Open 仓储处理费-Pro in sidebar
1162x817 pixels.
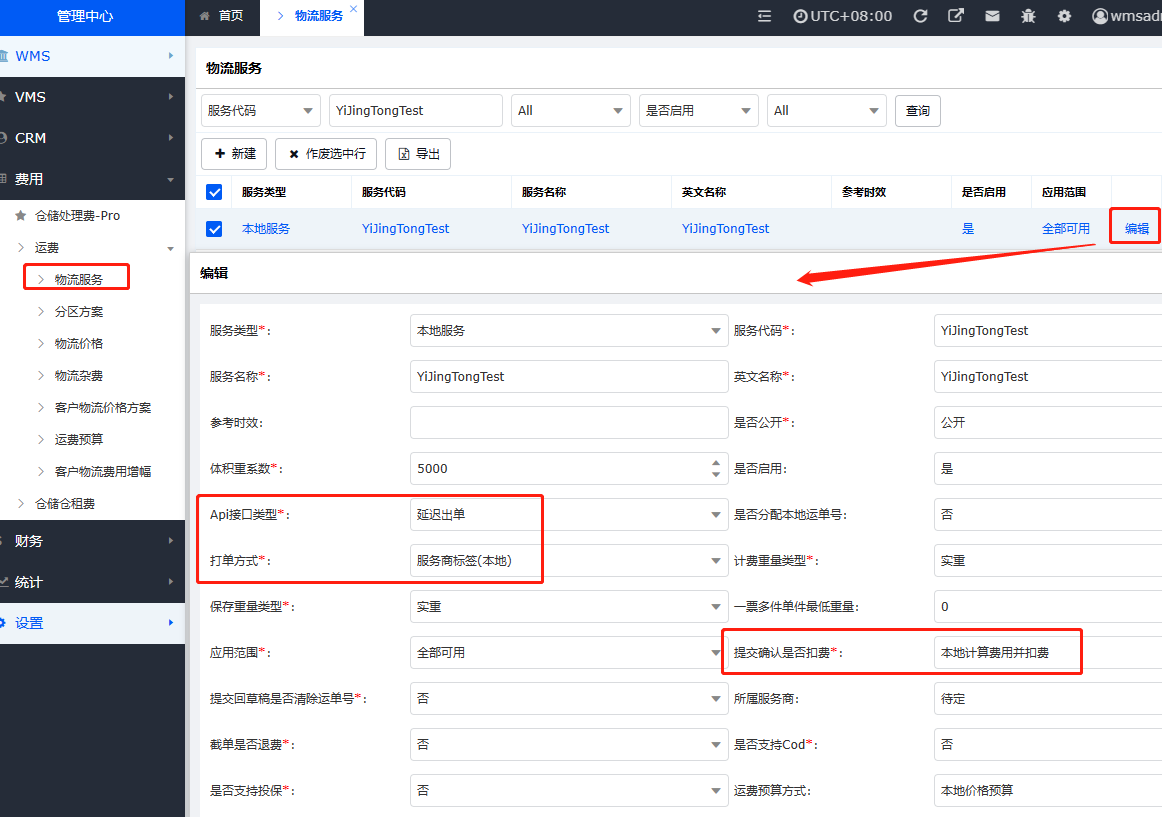pos(77,216)
